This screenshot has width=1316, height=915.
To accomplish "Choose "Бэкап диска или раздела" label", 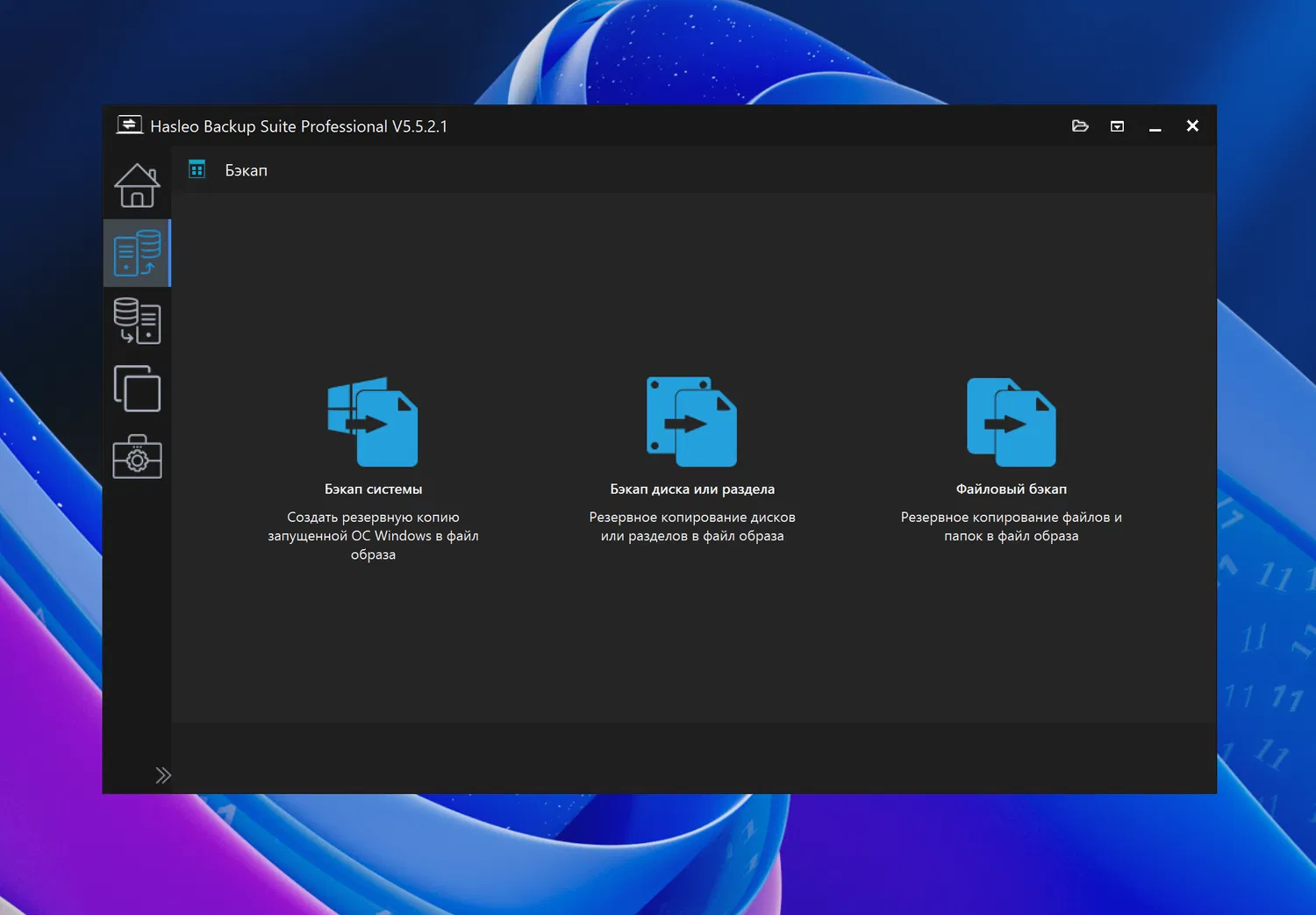I will (692, 490).
